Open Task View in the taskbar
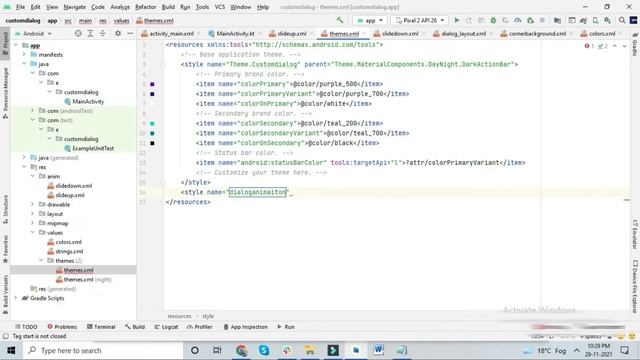 [x=217, y=350]
